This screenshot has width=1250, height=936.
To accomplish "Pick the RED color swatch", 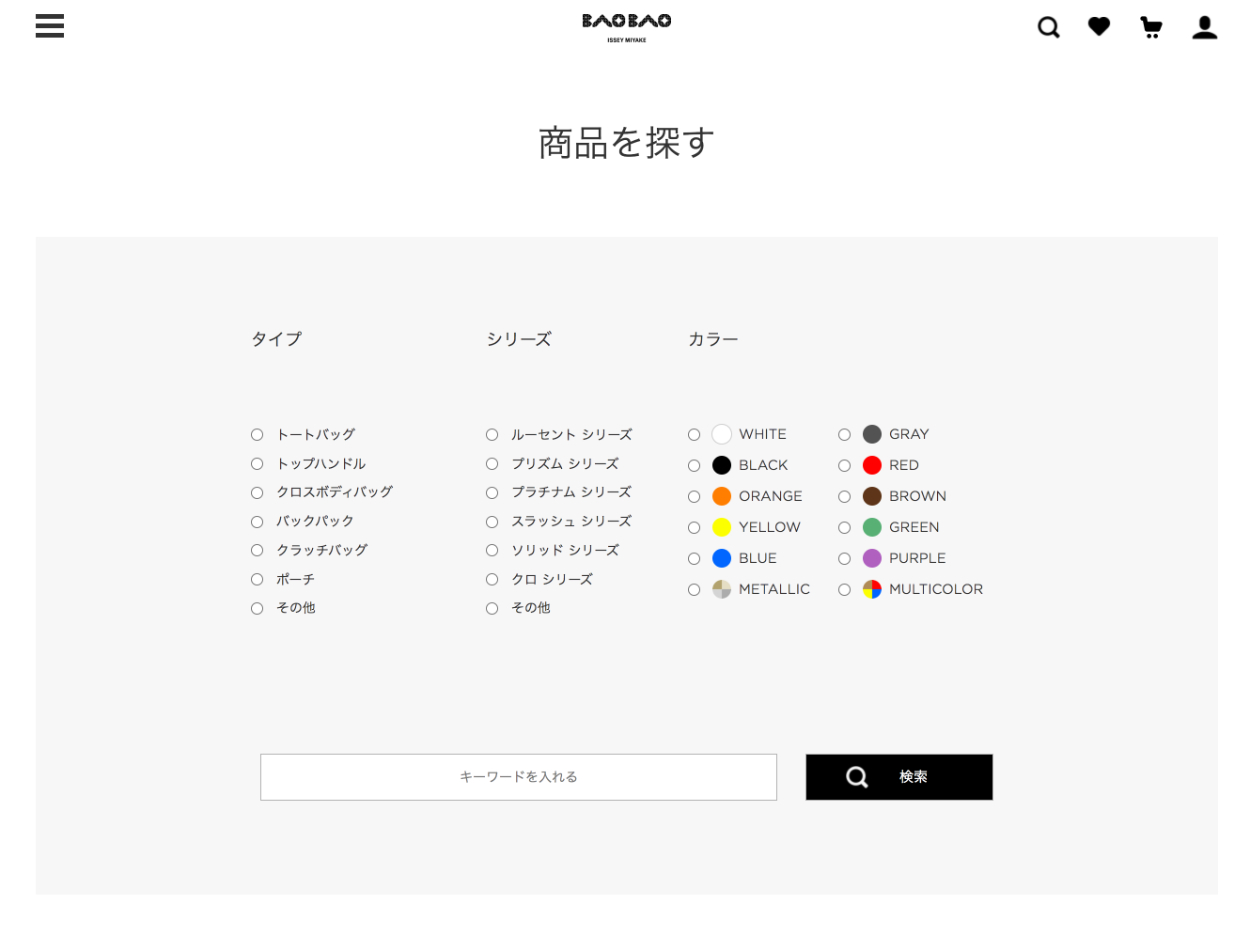I will pyautogui.click(x=872, y=465).
